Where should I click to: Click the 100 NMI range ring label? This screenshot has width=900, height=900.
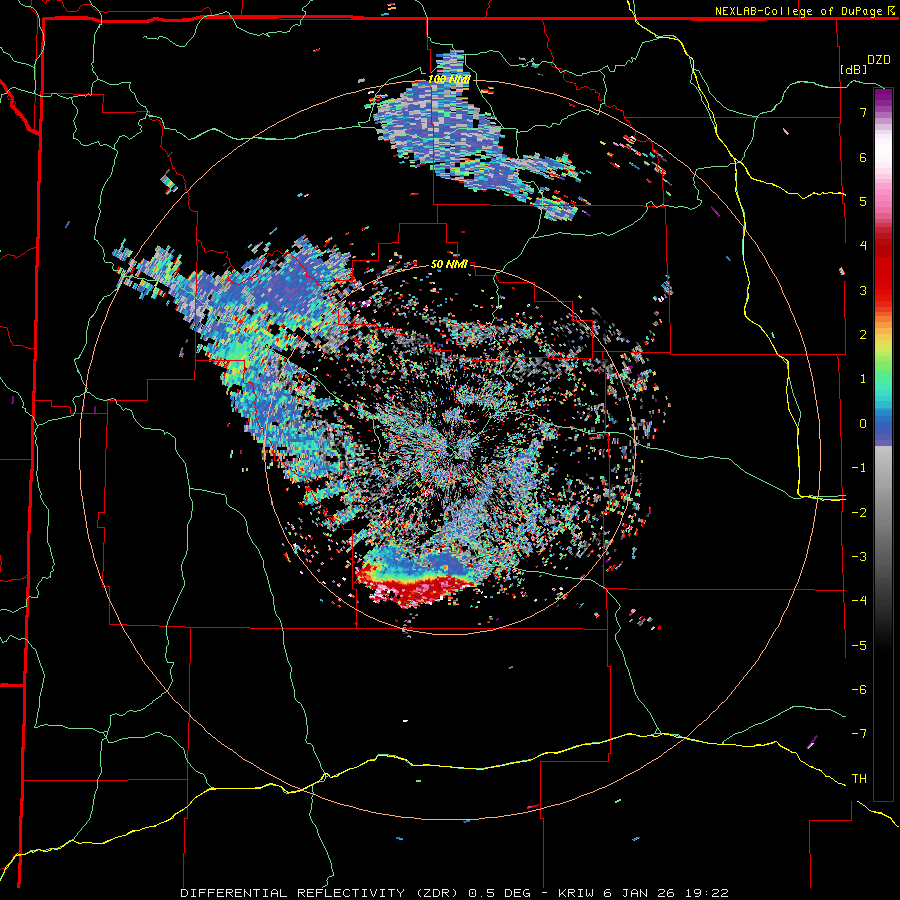449,79
